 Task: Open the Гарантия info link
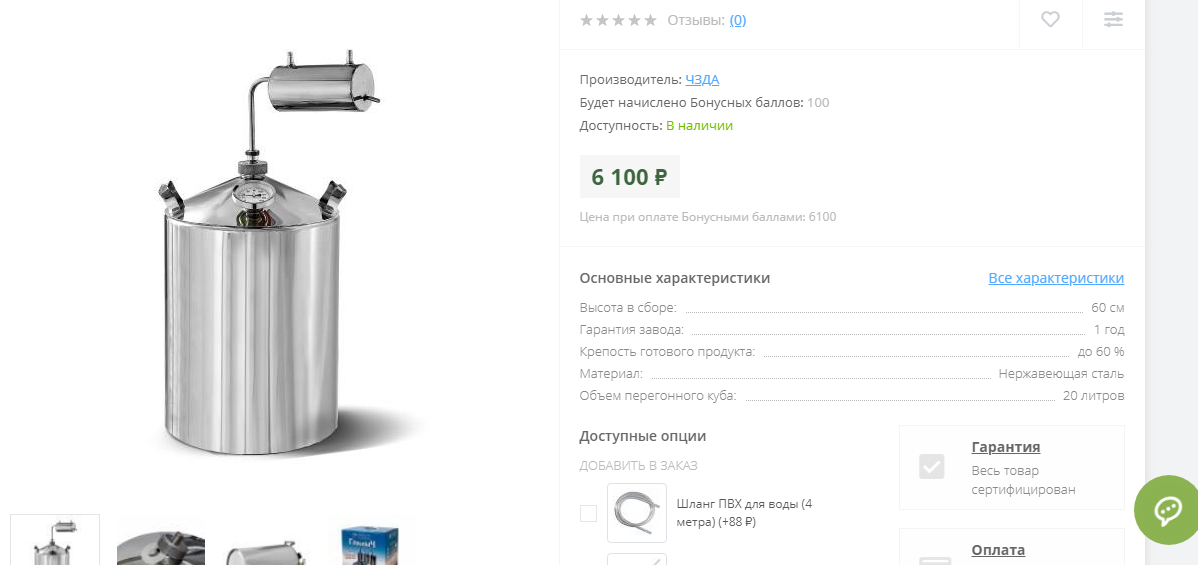click(x=1005, y=447)
